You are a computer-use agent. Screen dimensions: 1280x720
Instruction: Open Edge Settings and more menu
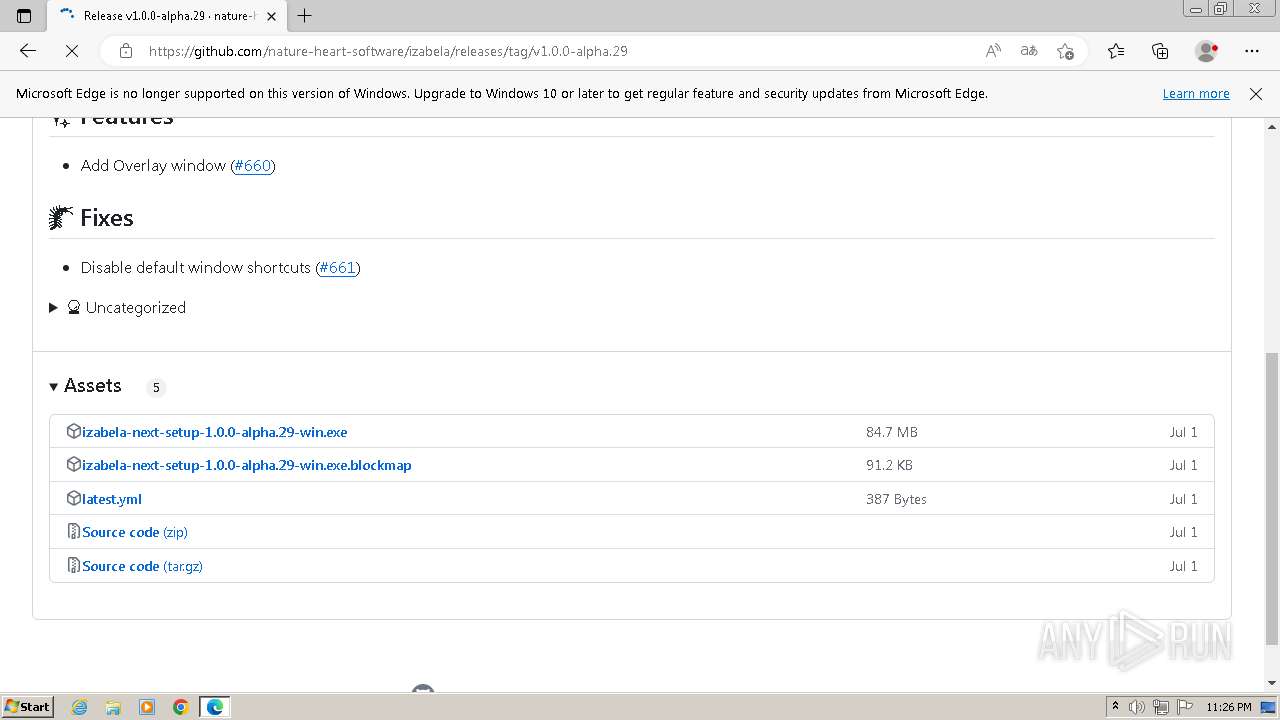pos(1252,51)
